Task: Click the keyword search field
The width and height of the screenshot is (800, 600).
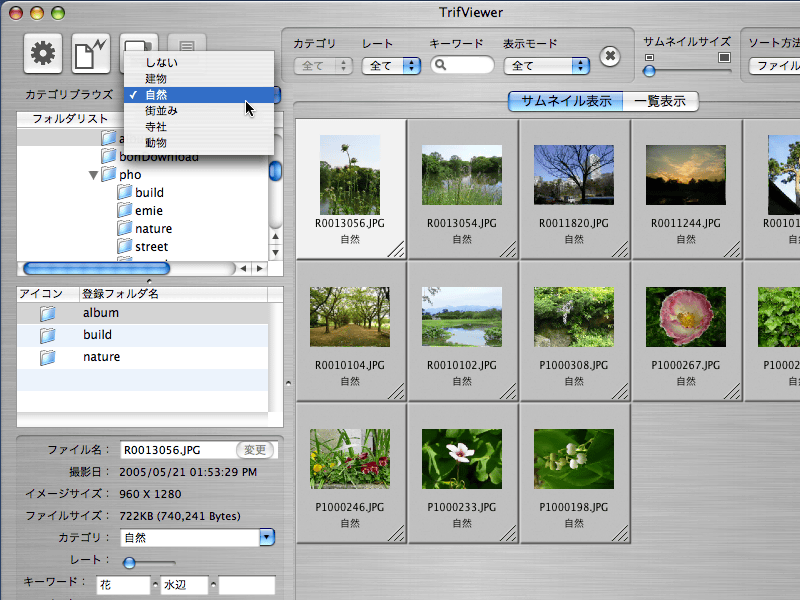Action: click(462, 65)
